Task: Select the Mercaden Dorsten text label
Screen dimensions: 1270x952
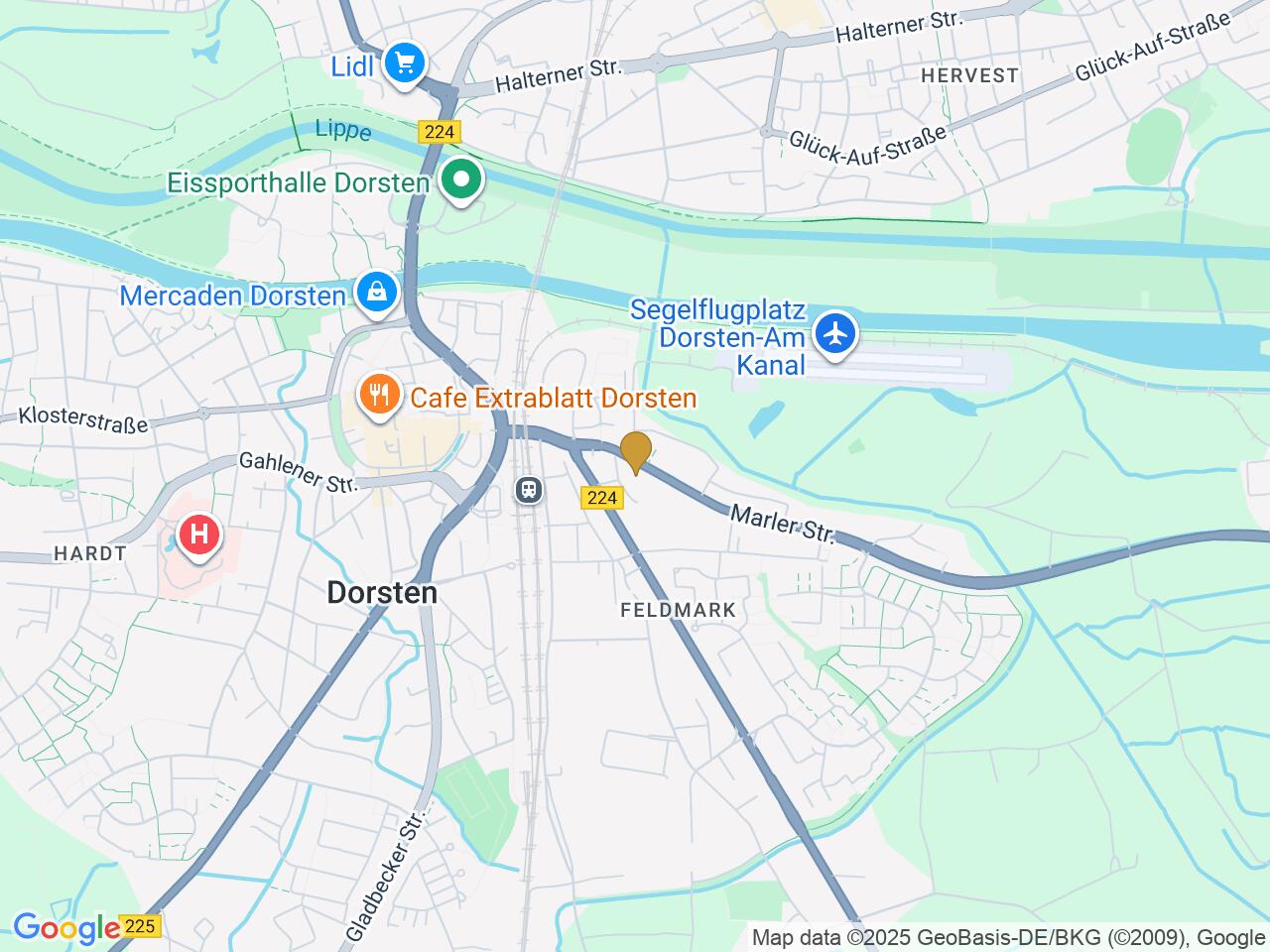Action: pyautogui.click(x=233, y=296)
